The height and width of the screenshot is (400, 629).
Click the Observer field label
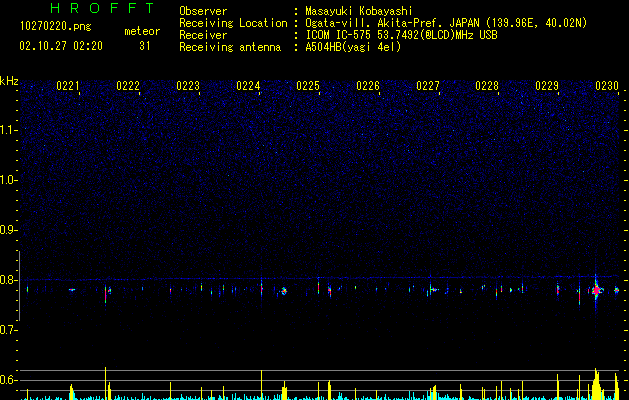click(x=203, y=11)
